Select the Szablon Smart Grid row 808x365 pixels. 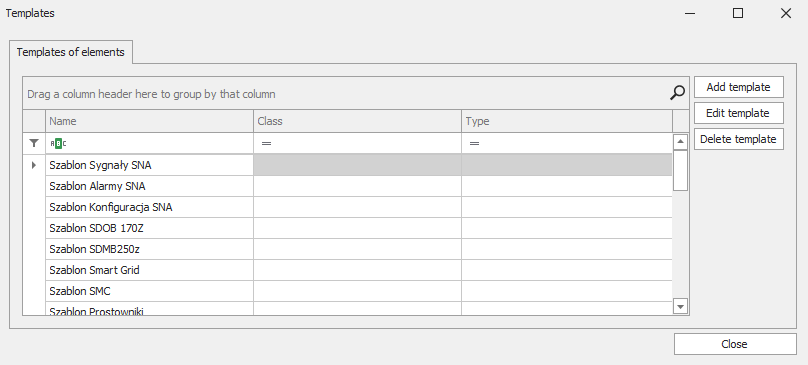[x=359, y=270]
